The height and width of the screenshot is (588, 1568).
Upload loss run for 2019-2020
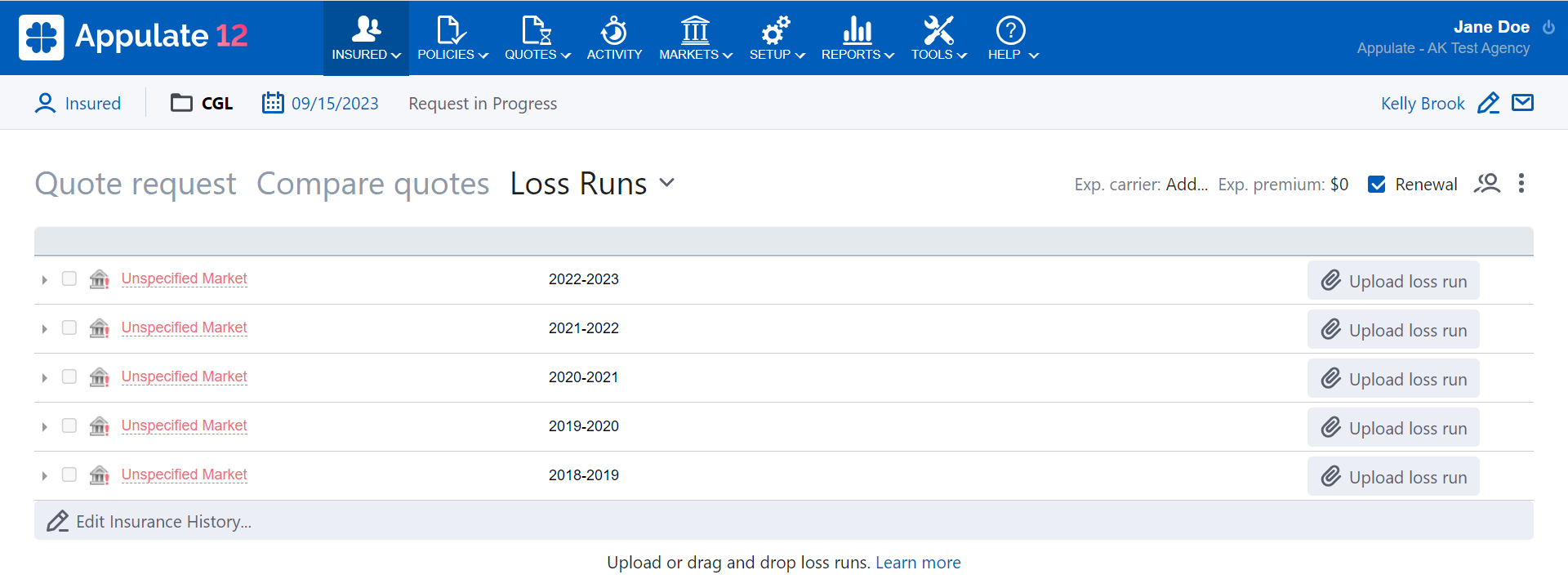pyautogui.click(x=1393, y=428)
